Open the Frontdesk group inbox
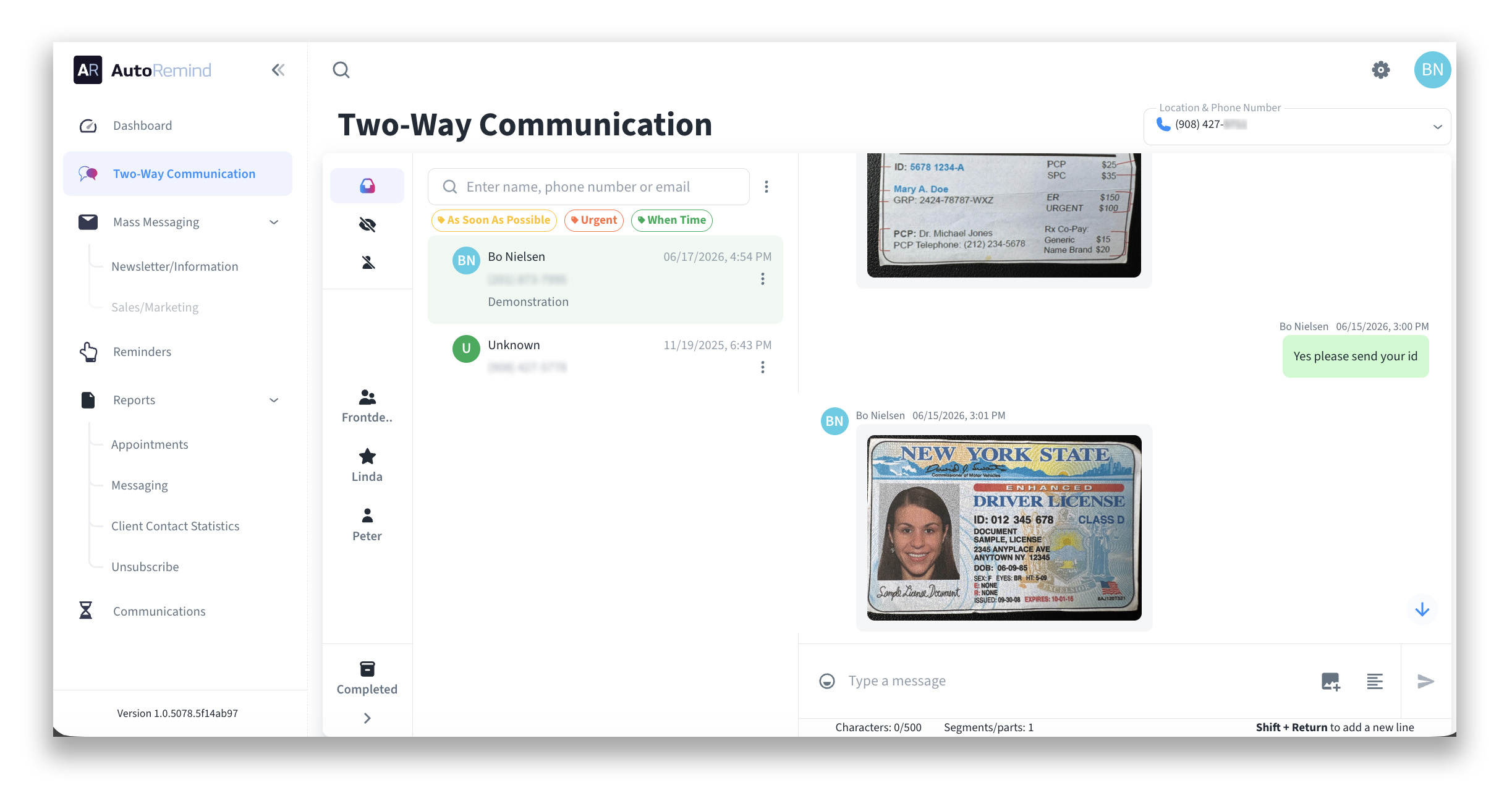Screen dimensions: 1512x806 367,406
